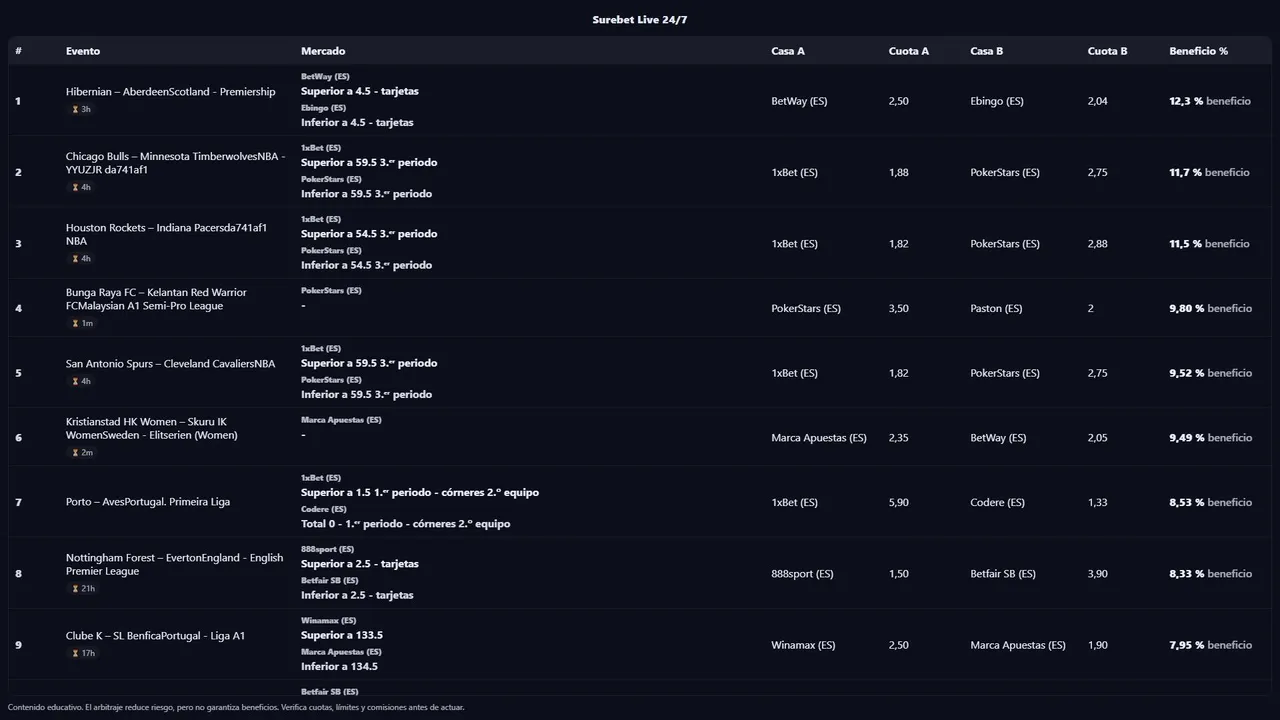
Task: Click the Mercado column header
Action: click(x=323, y=51)
